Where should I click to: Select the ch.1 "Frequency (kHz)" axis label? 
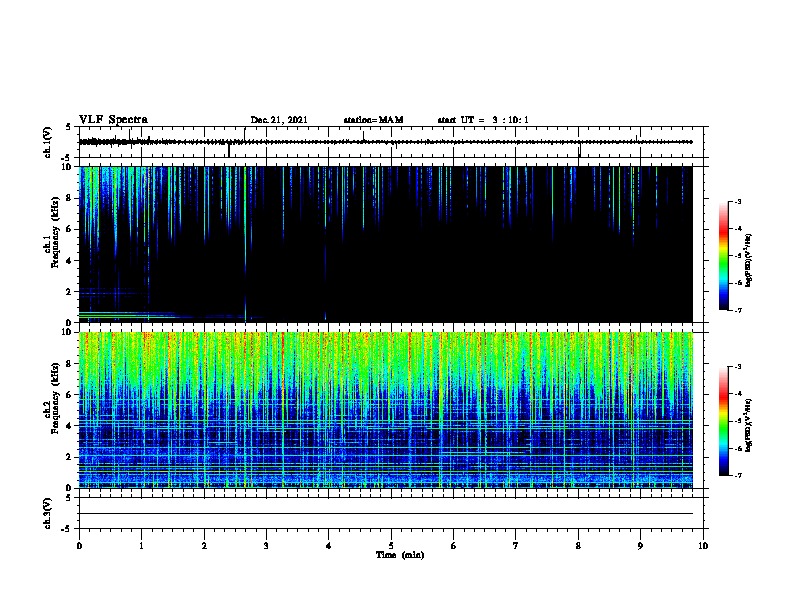(55, 232)
